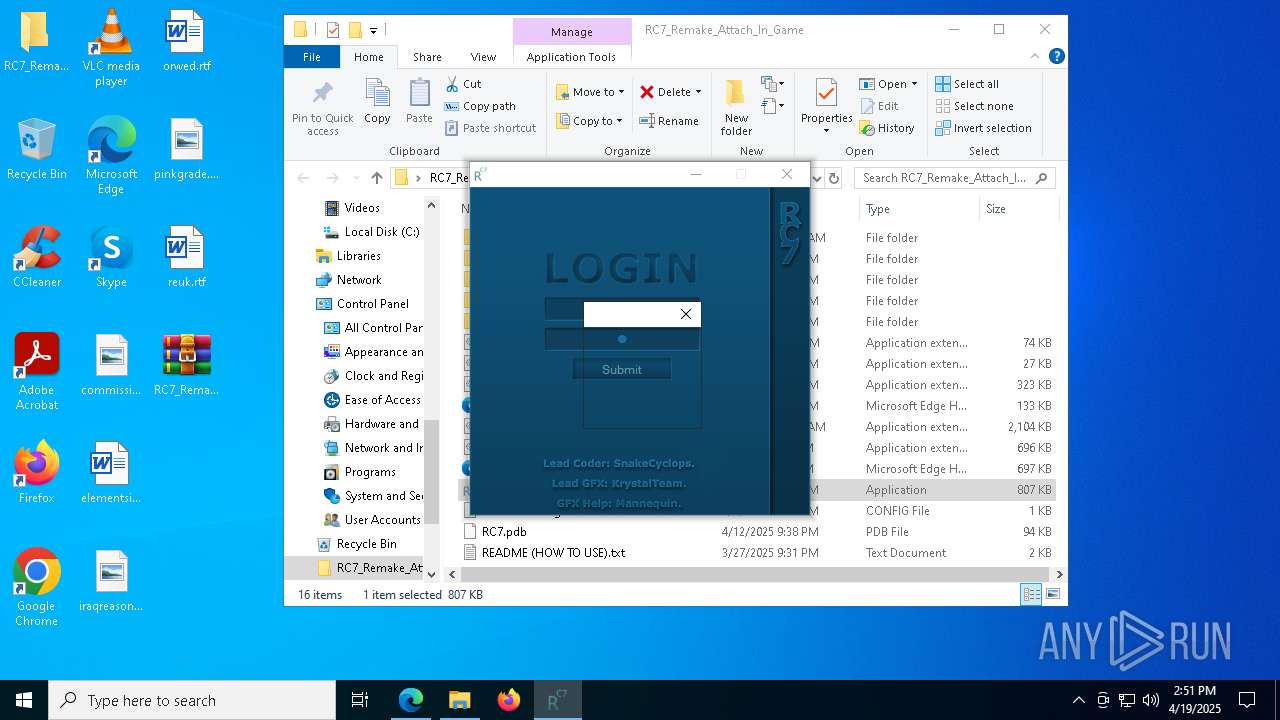
Task: Open Application Tools tab
Action: (x=571, y=57)
